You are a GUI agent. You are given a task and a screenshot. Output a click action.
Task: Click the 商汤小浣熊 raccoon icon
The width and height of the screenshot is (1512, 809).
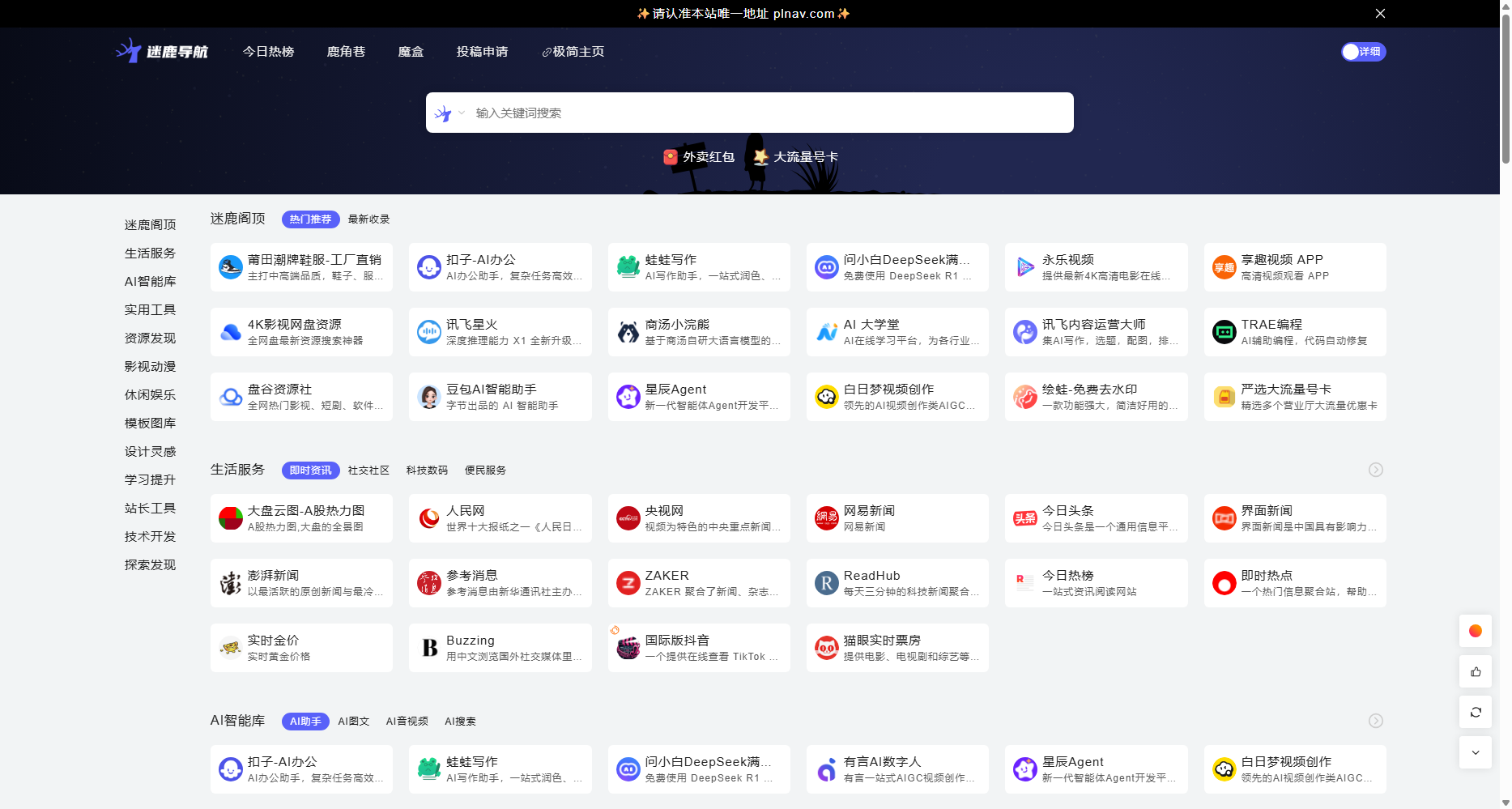coord(628,332)
